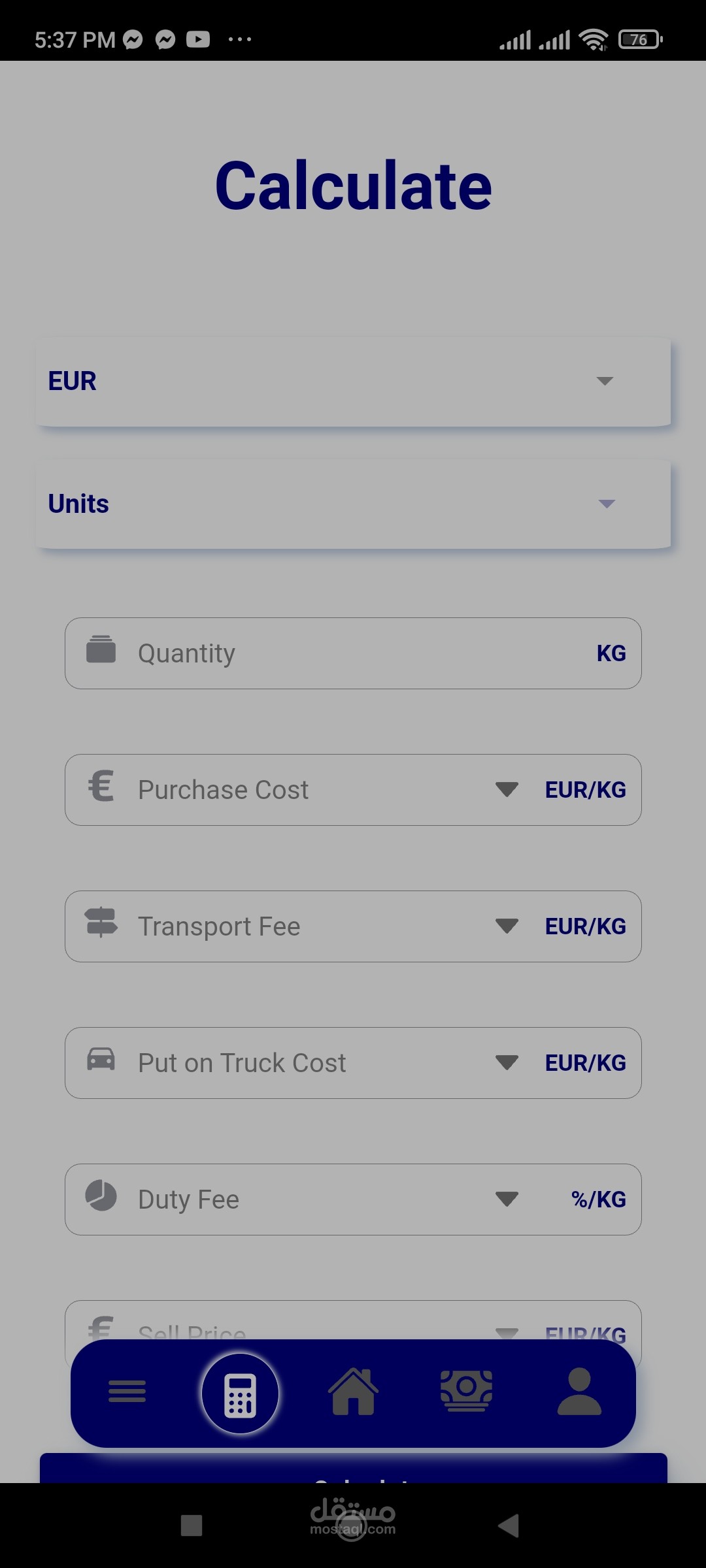706x1568 pixels.
Task: Go to the Home icon tab
Action: pyautogui.click(x=353, y=1392)
